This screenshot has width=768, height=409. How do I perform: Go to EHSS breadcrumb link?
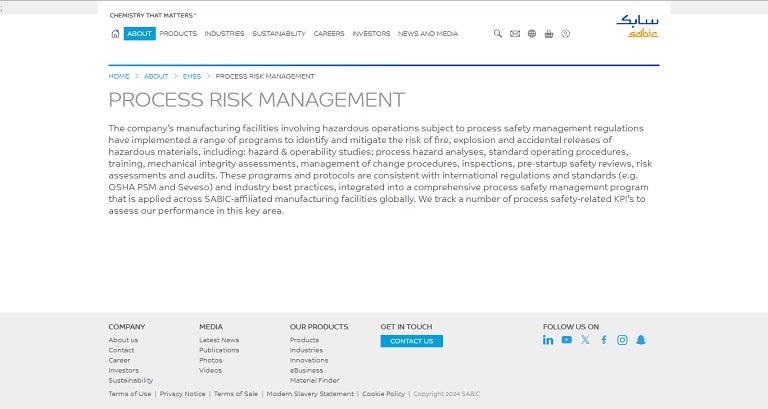coord(191,76)
